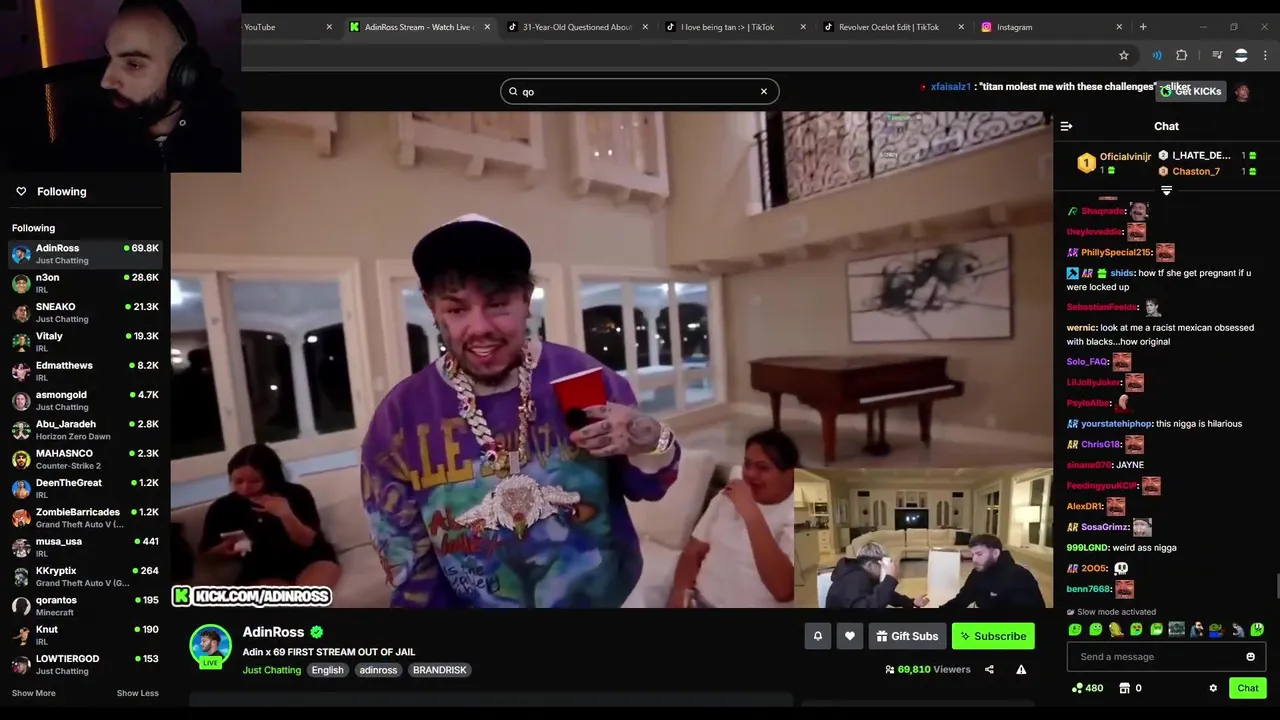Open n3on channel in sidebar
The width and height of the screenshot is (1280, 720).
[x=85, y=283]
